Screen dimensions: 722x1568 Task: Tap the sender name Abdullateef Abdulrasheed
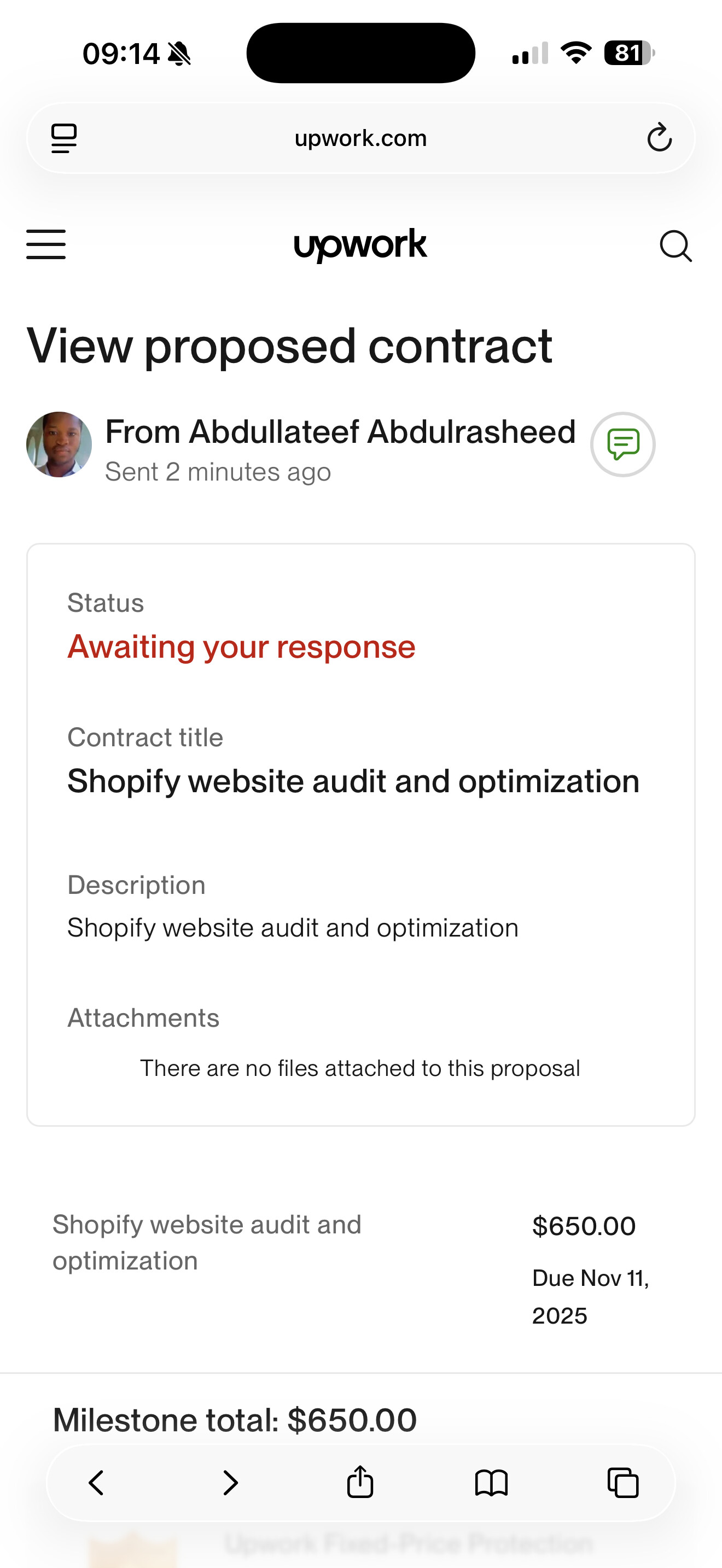click(340, 432)
